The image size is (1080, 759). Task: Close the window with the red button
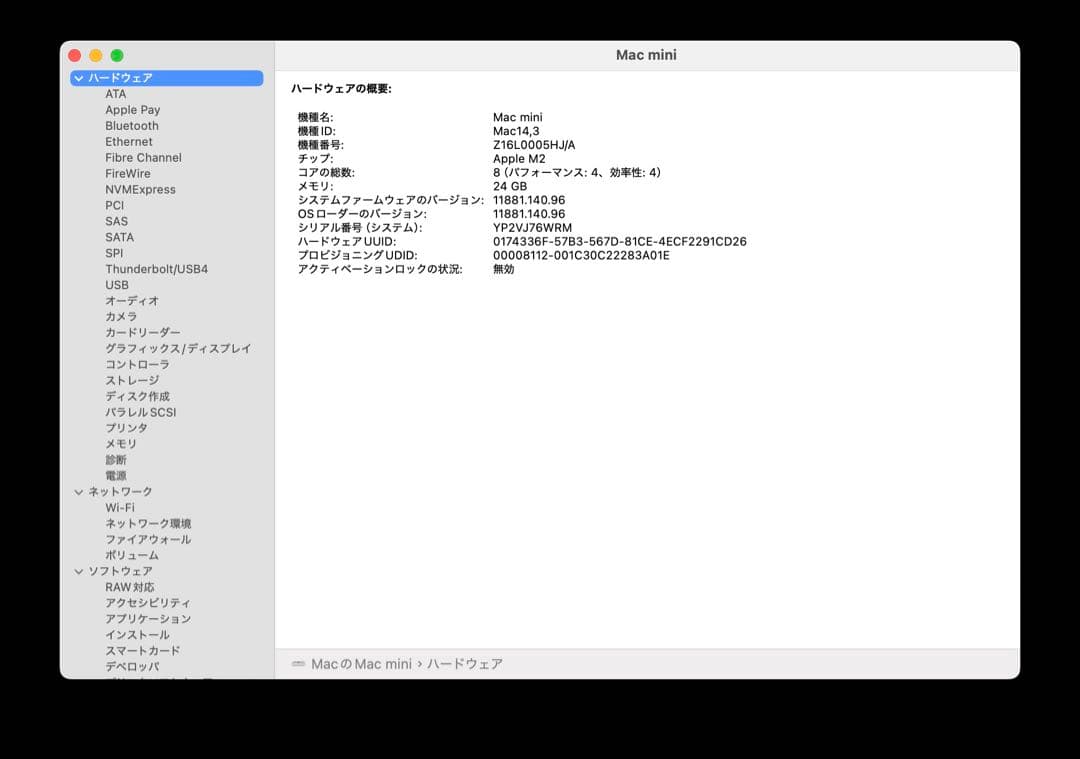74,55
